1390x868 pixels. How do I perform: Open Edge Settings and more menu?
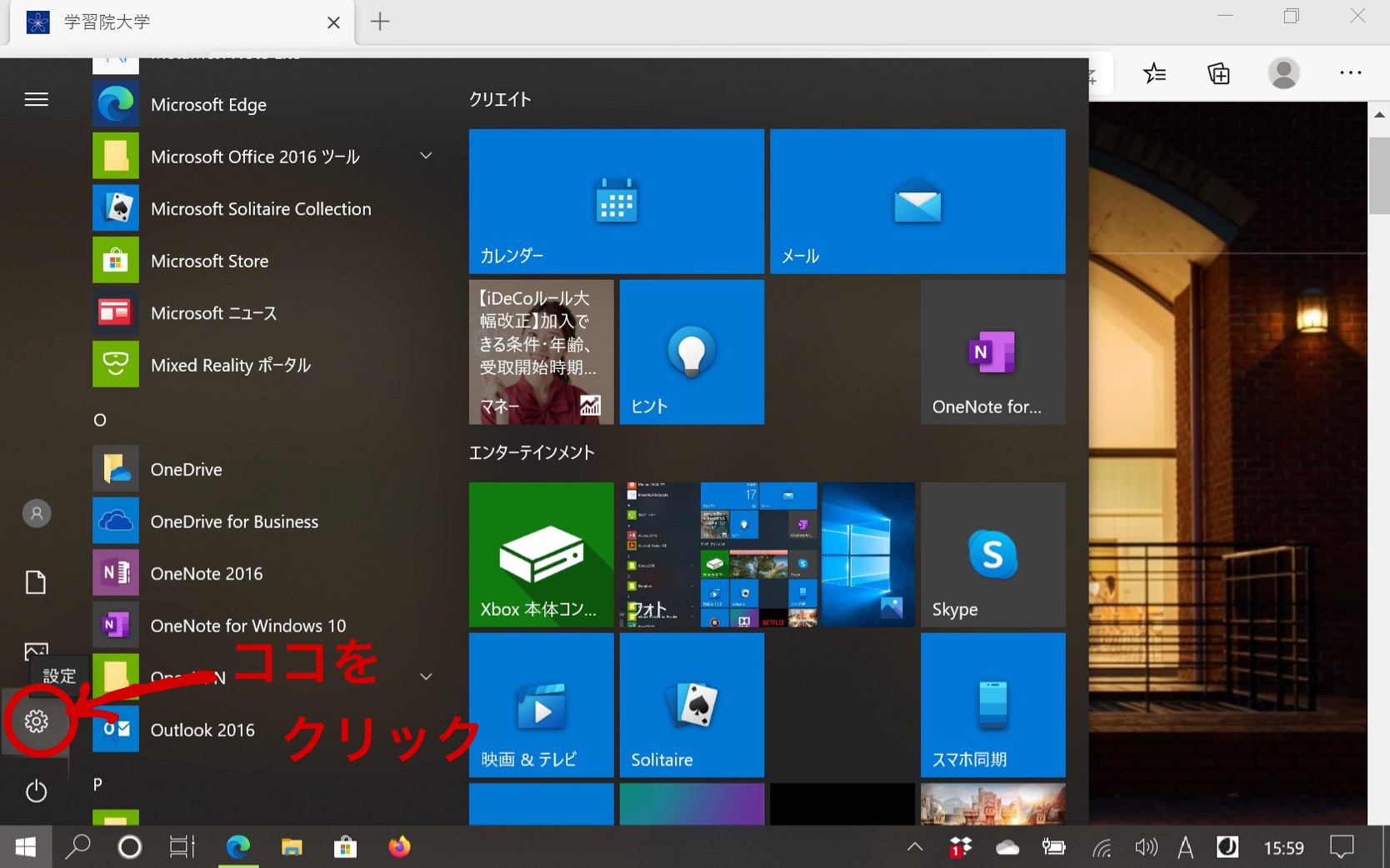pyautogui.click(x=1350, y=73)
